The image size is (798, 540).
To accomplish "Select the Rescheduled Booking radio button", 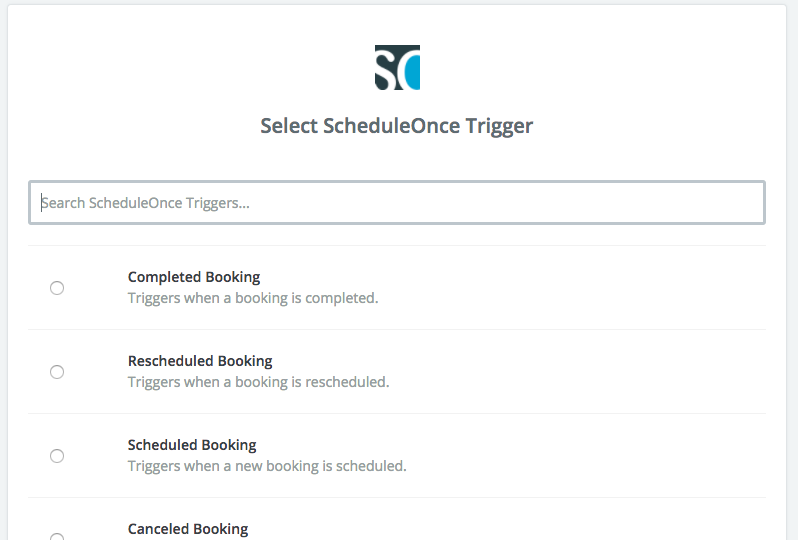I will point(57,372).
